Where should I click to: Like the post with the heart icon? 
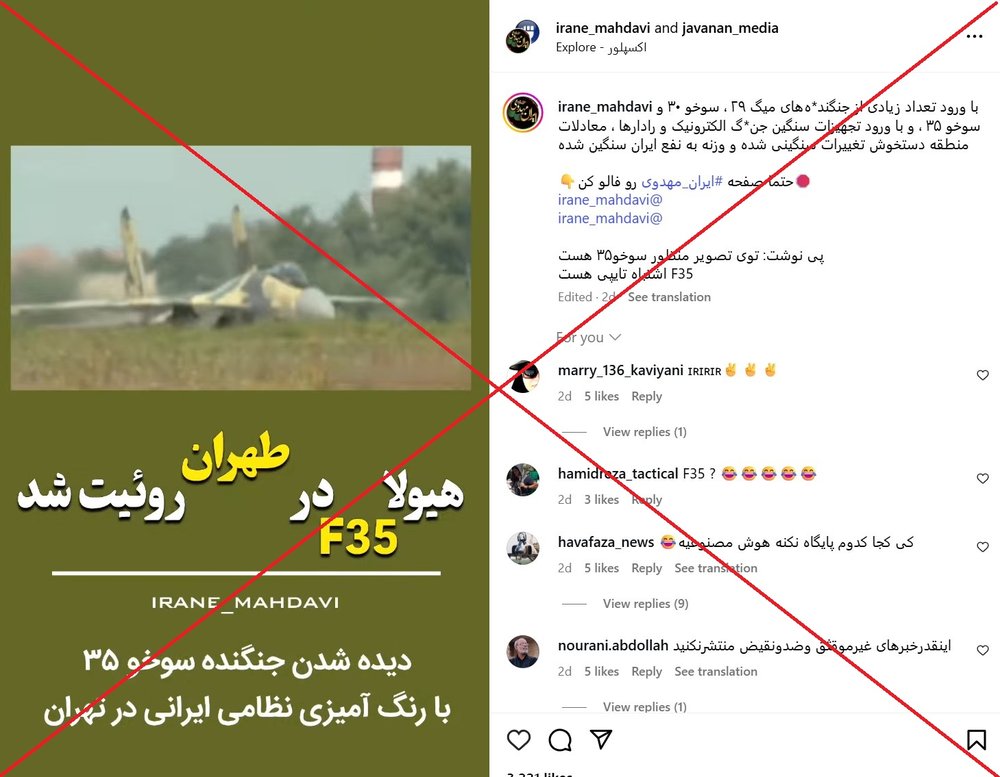pos(518,740)
